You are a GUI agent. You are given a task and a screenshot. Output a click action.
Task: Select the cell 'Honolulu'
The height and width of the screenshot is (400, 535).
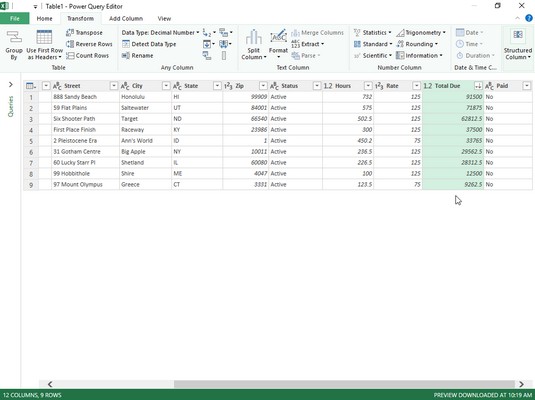(145, 97)
